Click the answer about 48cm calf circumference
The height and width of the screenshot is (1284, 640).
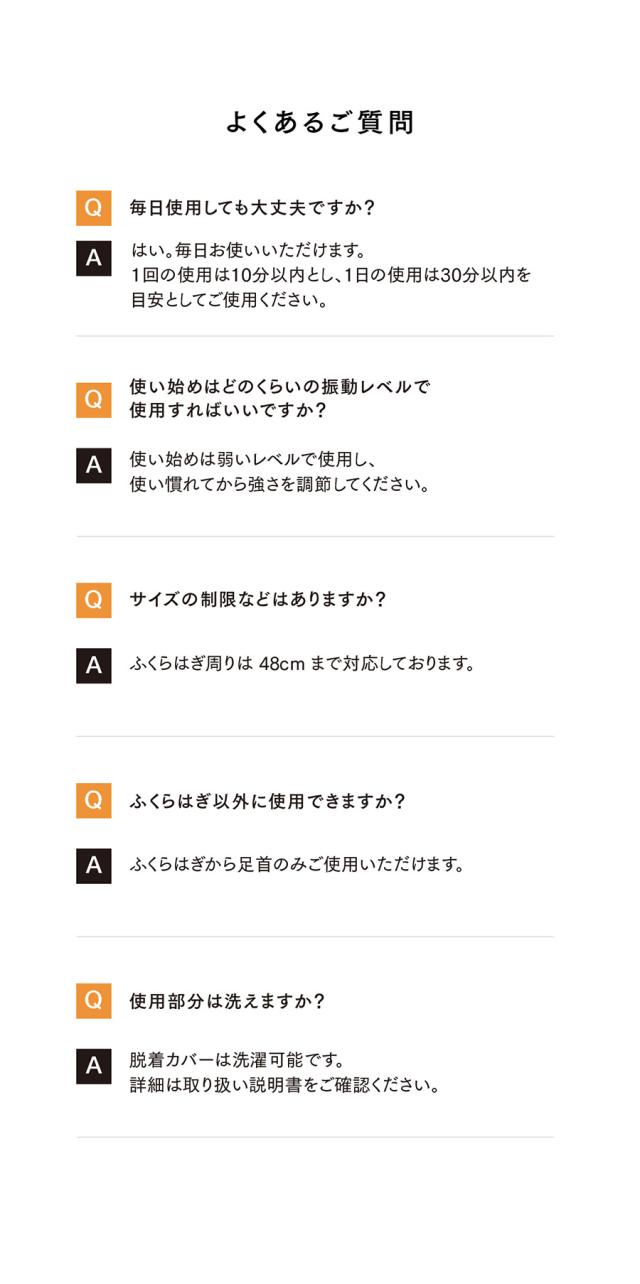pyautogui.click(x=302, y=663)
